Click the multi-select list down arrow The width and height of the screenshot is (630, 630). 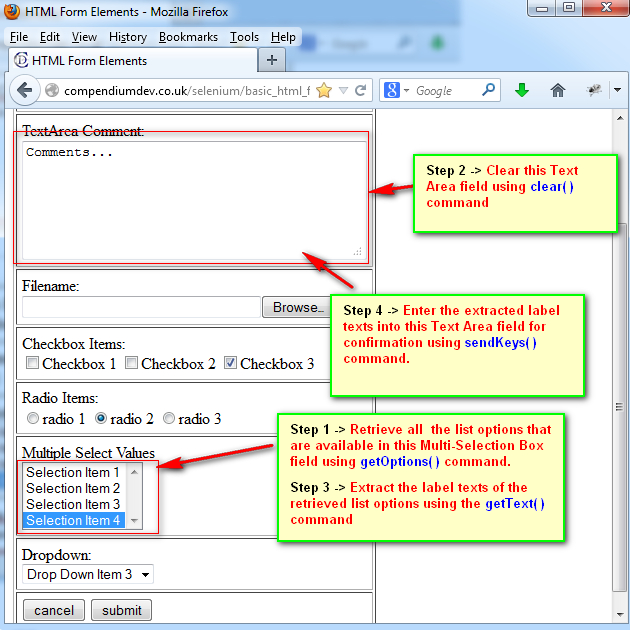[x=134, y=521]
